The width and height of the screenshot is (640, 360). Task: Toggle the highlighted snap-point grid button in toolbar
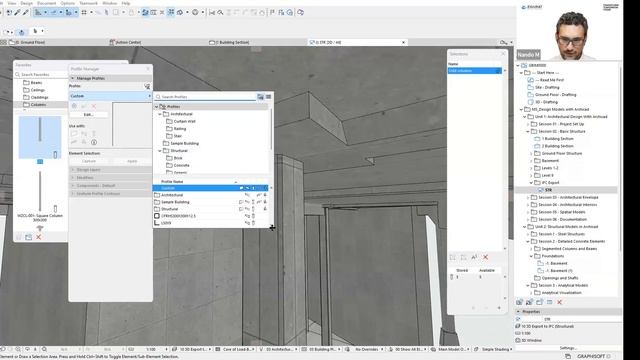(x=171, y=13)
